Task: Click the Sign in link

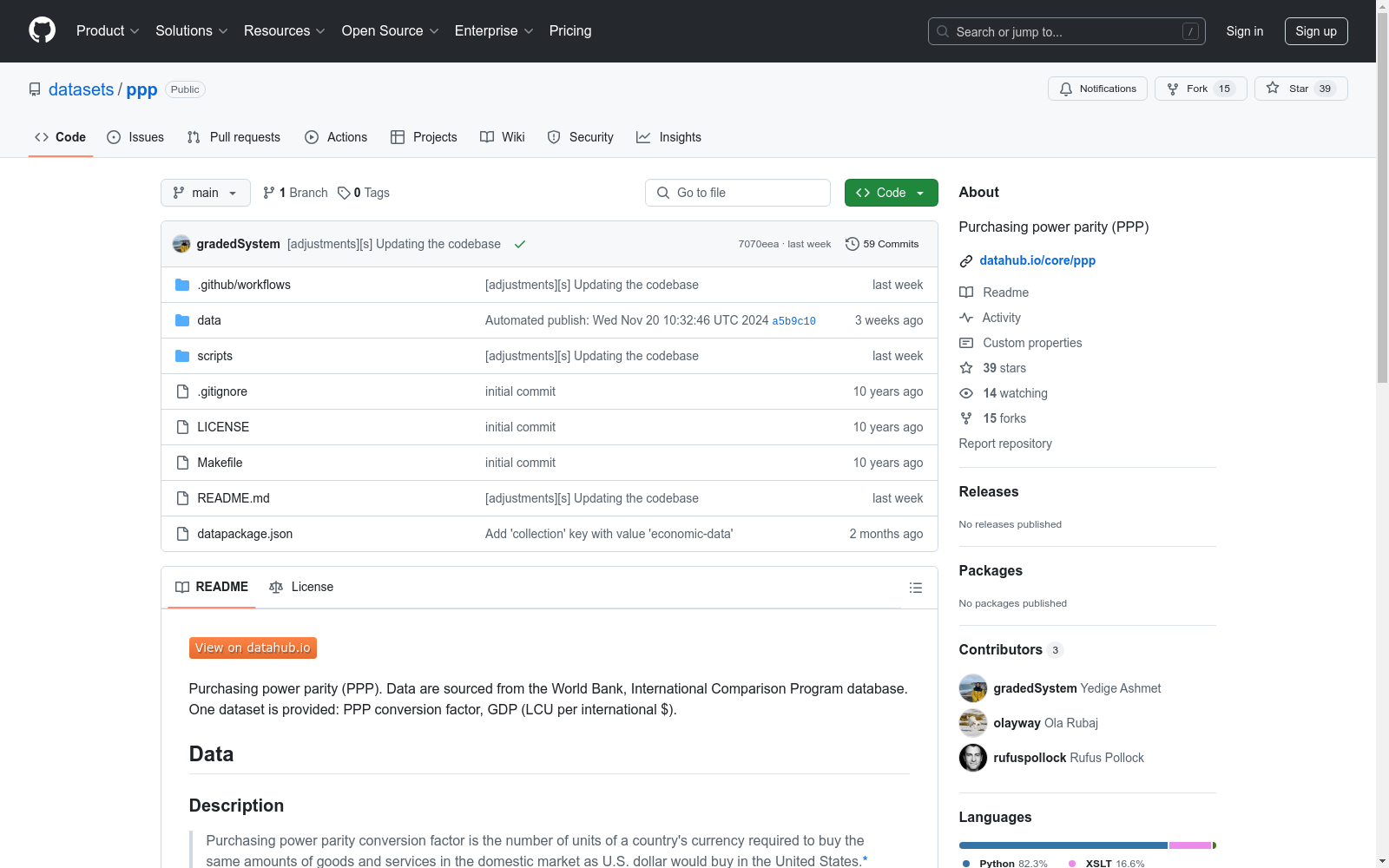Action: tap(1245, 31)
